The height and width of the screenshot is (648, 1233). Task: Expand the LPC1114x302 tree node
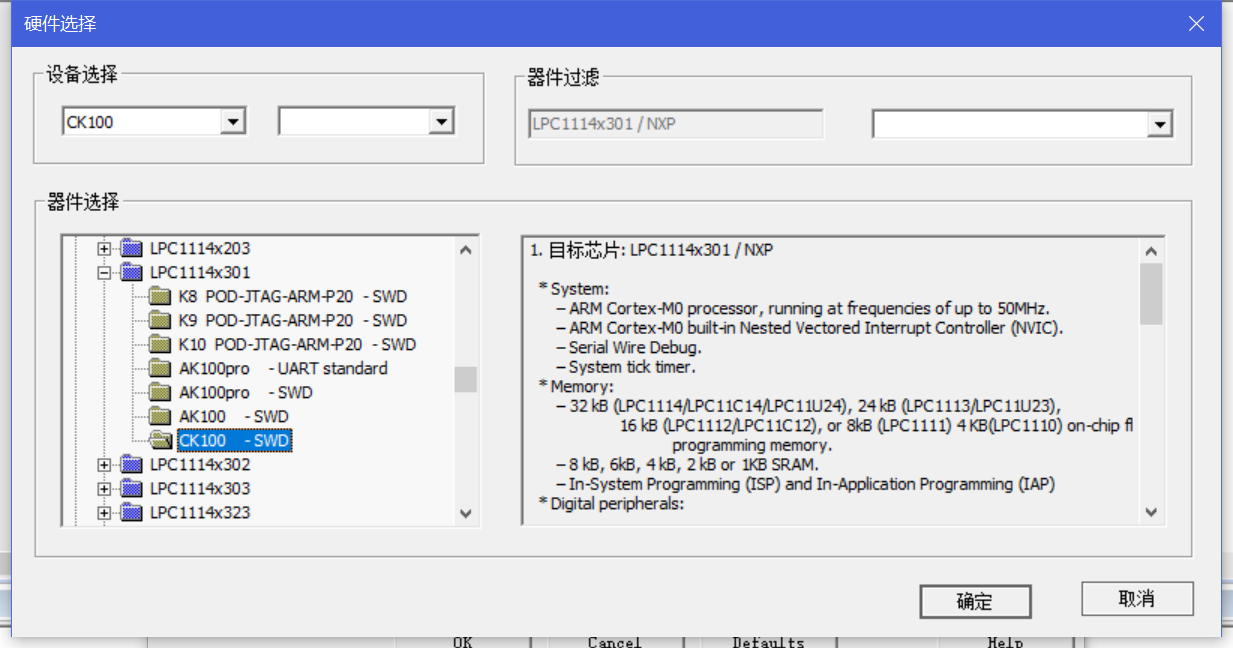(x=104, y=464)
